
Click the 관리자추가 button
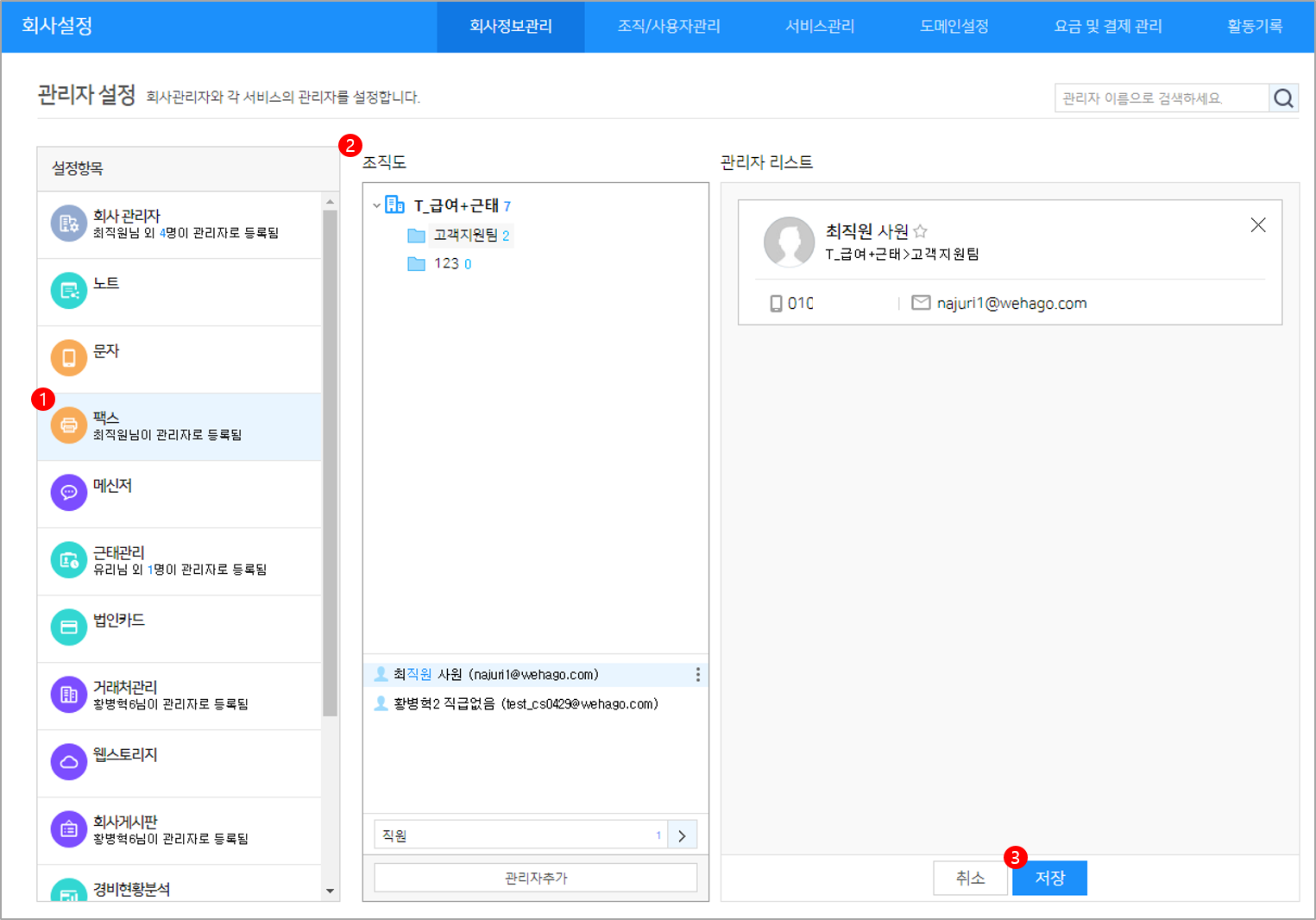click(535, 878)
